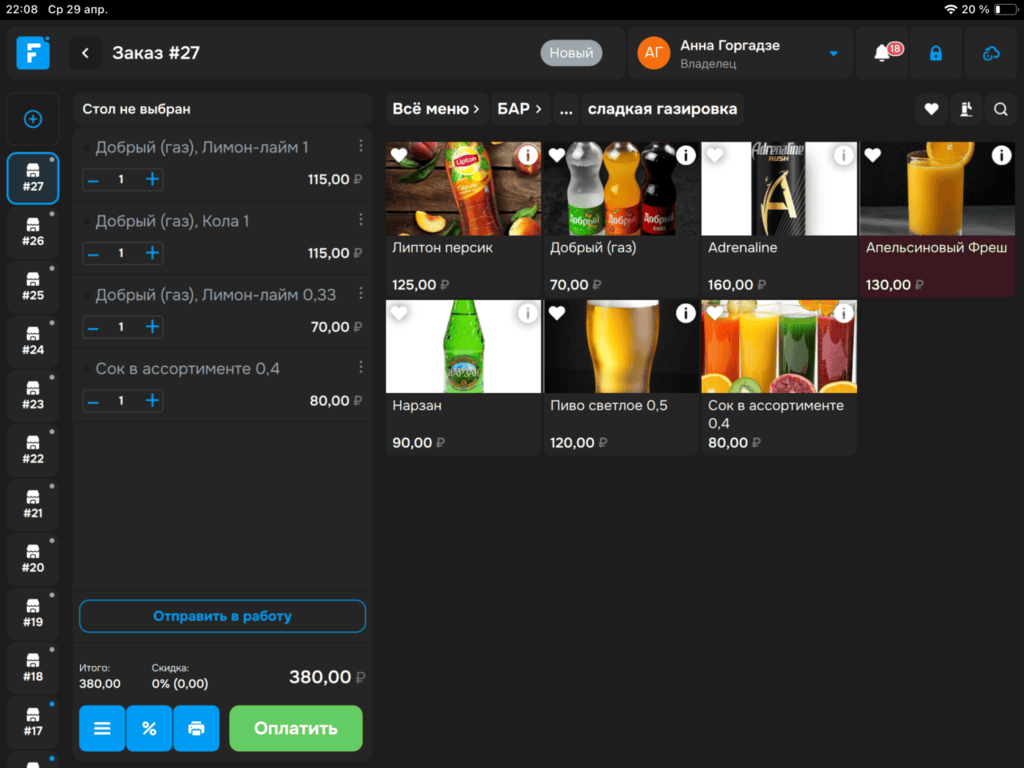Show info for Апельсиновый Фреш
1024x768 pixels.
pyautogui.click(x=1000, y=155)
